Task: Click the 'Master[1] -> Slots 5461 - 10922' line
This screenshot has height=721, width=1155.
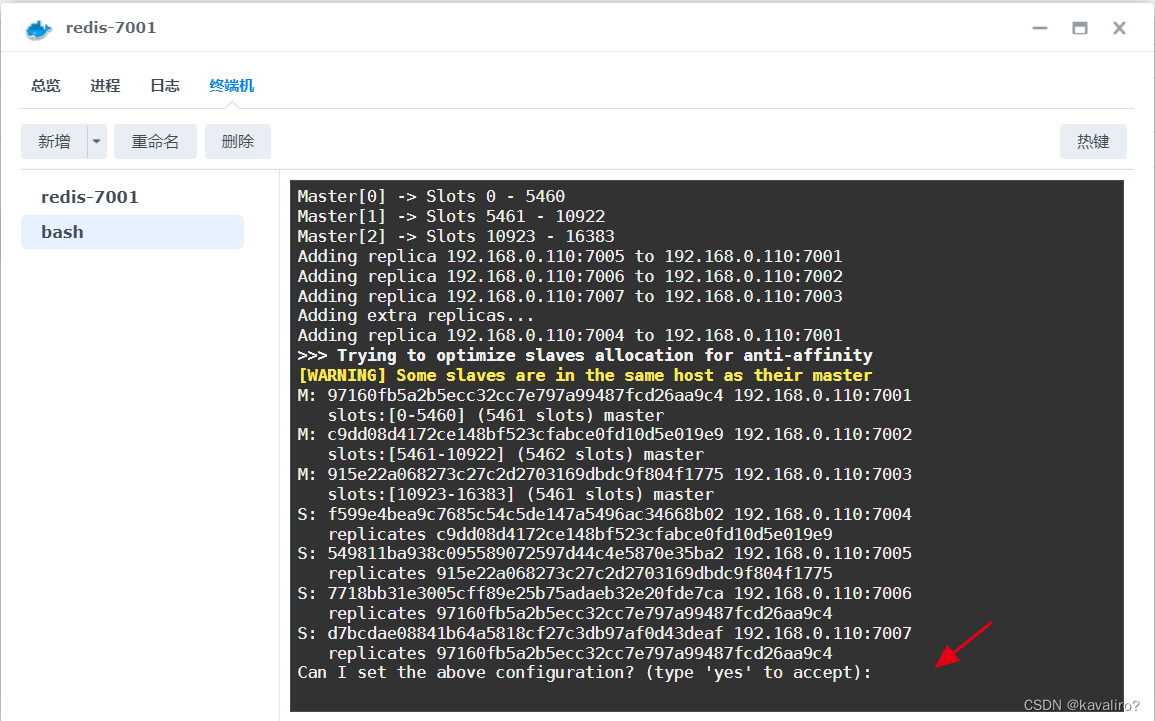Action: coord(451,217)
